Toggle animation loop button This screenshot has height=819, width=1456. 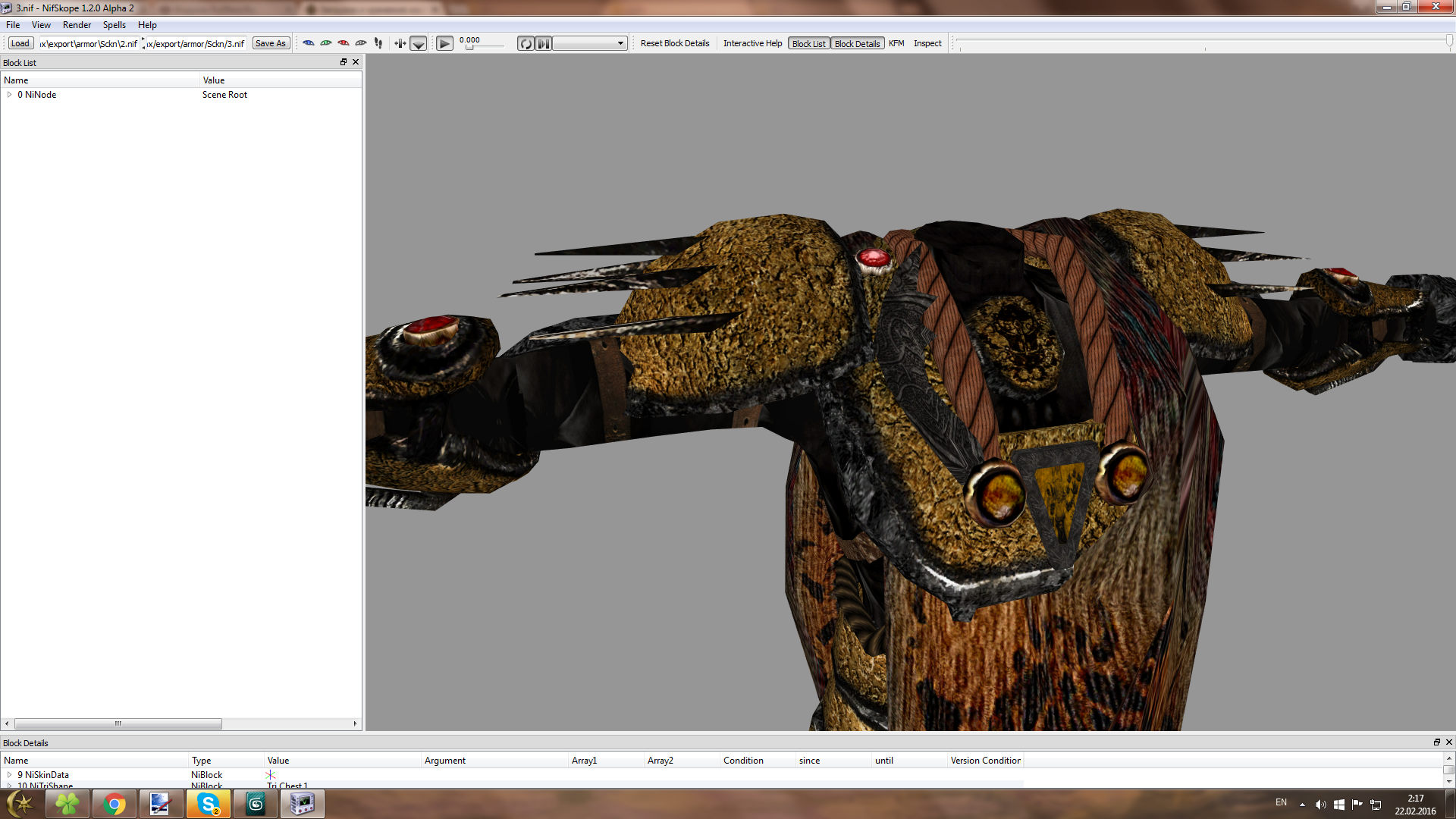coord(526,43)
